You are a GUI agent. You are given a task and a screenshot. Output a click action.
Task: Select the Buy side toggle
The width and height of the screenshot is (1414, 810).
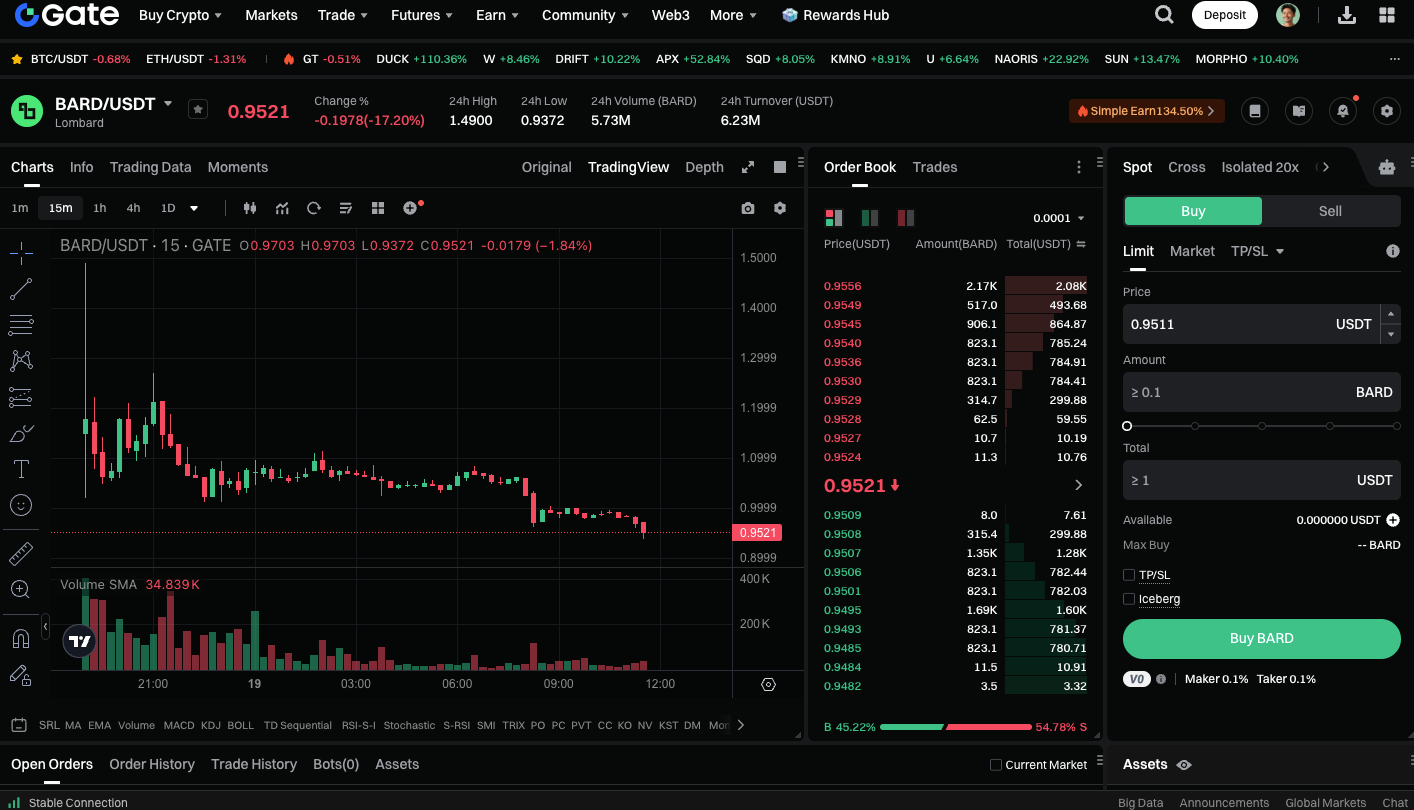pos(1193,211)
